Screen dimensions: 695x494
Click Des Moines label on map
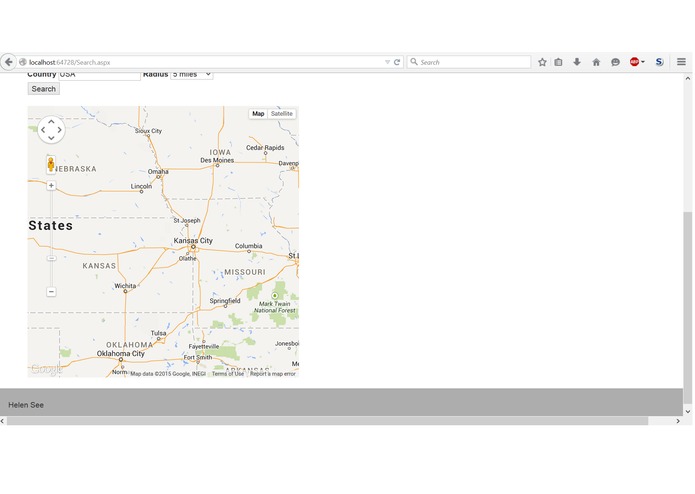point(217,160)
